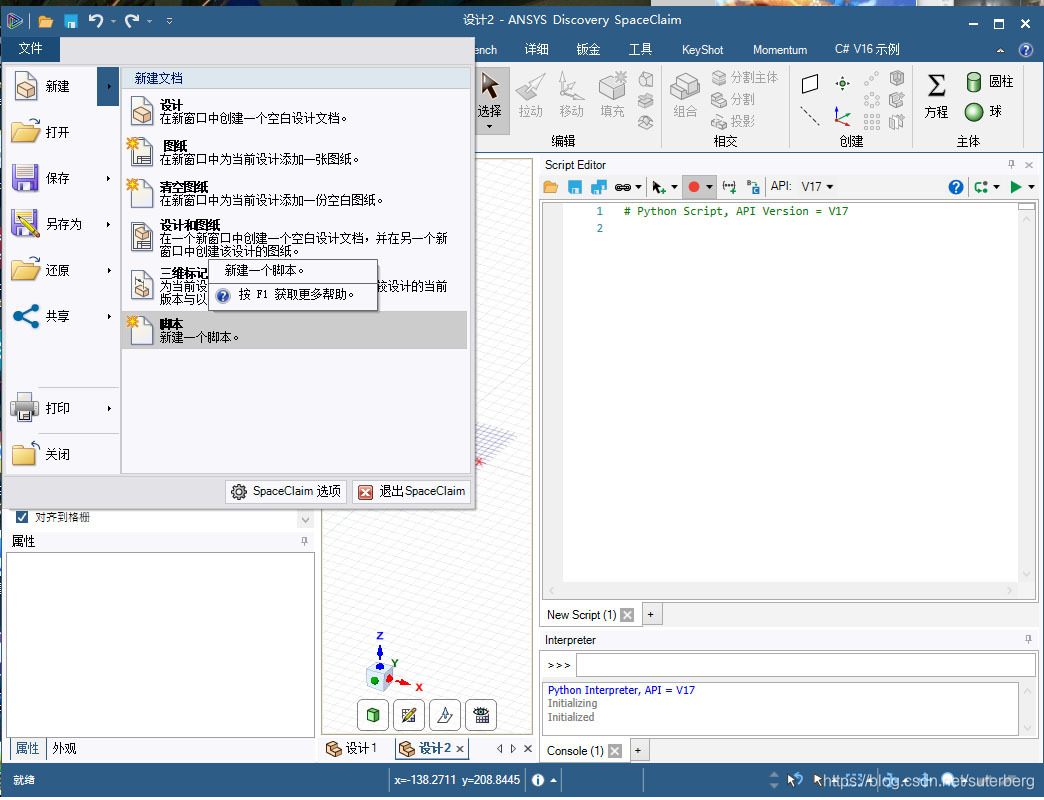The image size is (1044, 800).
Task: Choose 图纸 to add a drawing sheet
Action: [295, 152]
